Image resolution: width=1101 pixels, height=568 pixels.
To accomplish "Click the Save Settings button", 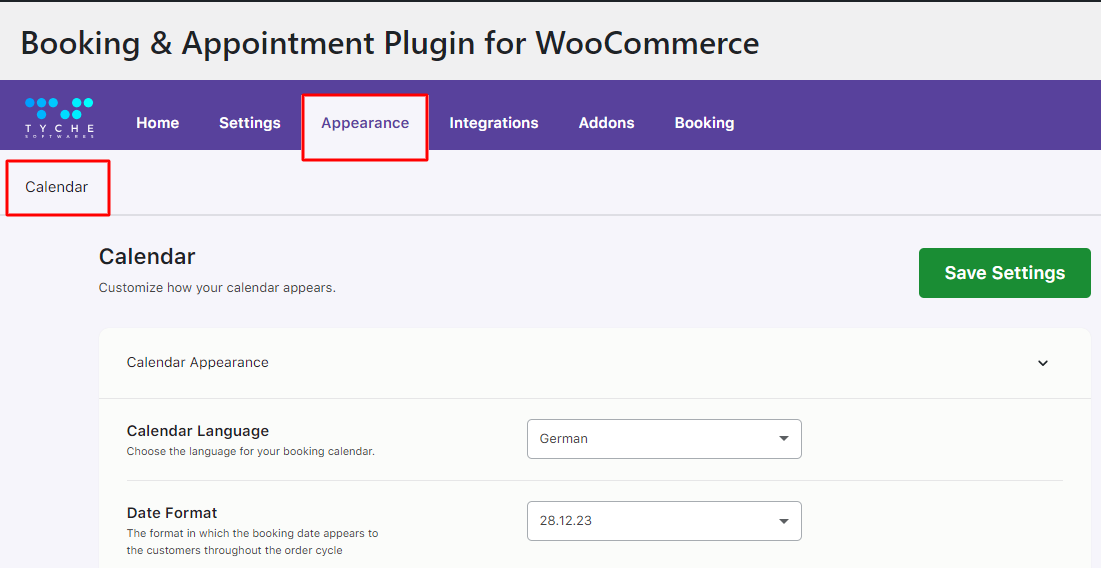I will 1004,272.
